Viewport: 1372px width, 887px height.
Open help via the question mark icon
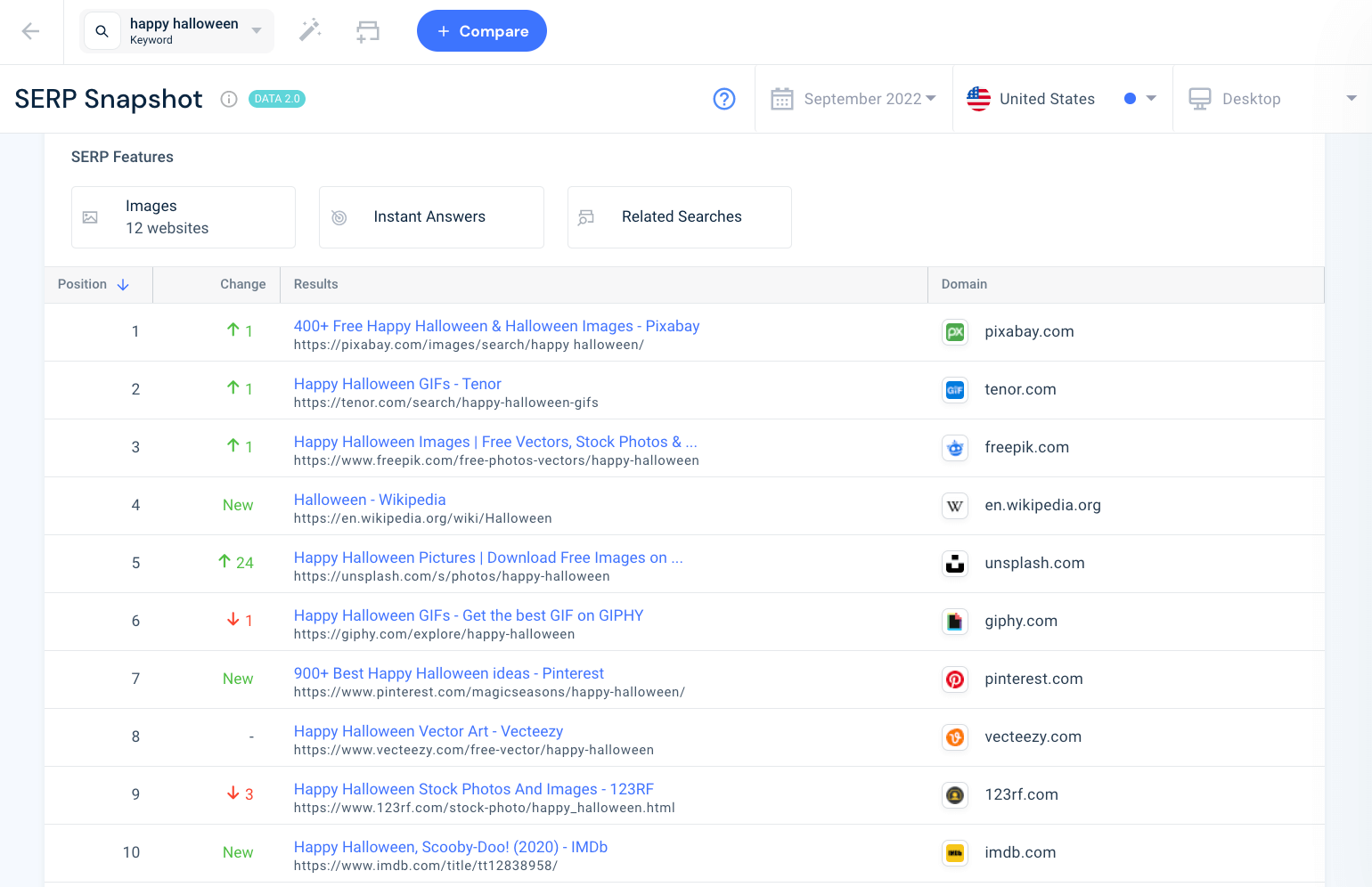(724, 99)
